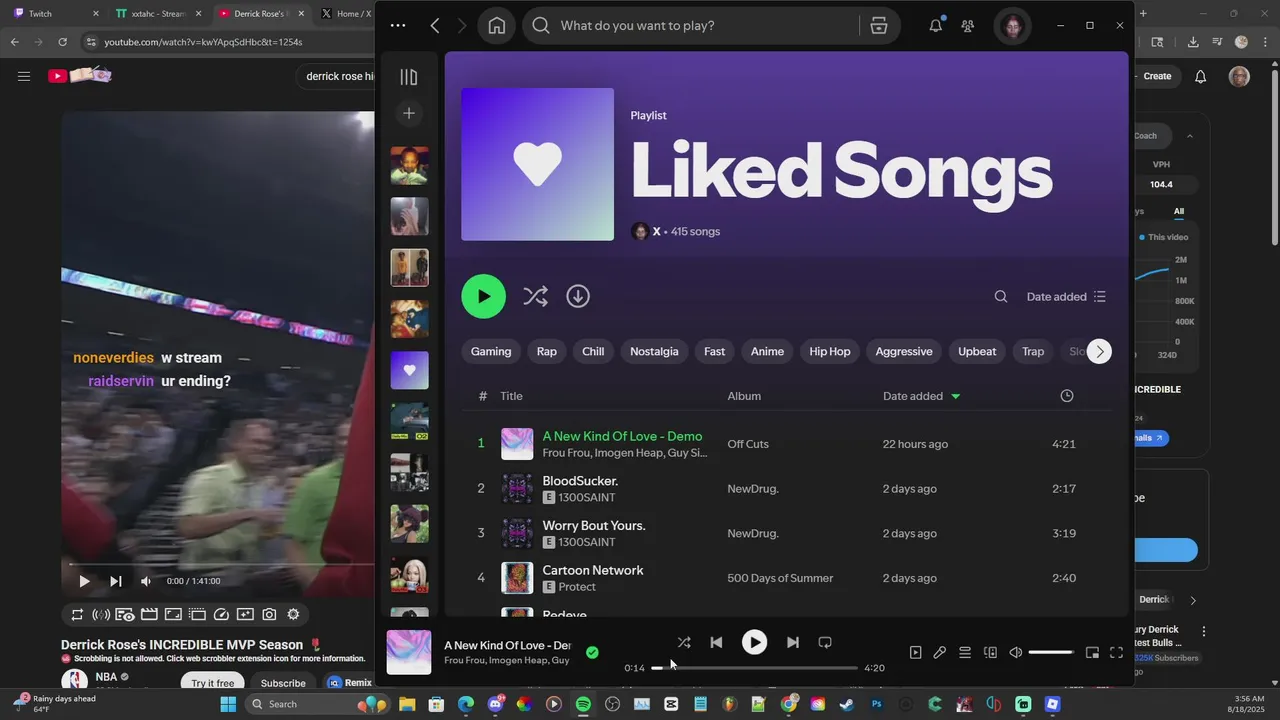Enter Spotify full screen mode
Image resolution: width=1280 pixels, height=720 pixels.
[1117, 653]
